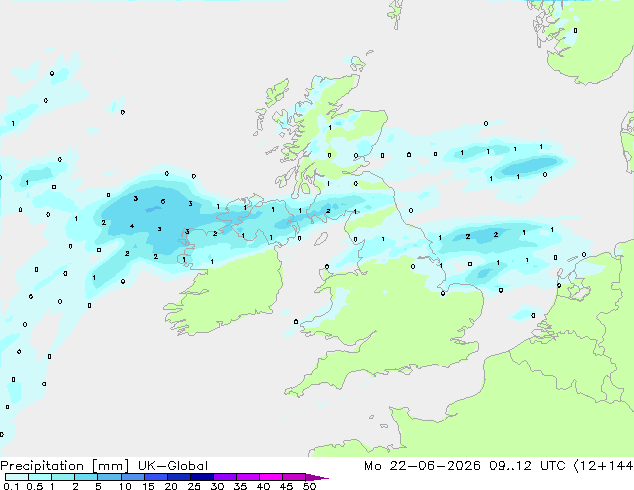Click the '30' legend scale label
634x490 pixels.
pyautogui.click(x=217, y=486)
